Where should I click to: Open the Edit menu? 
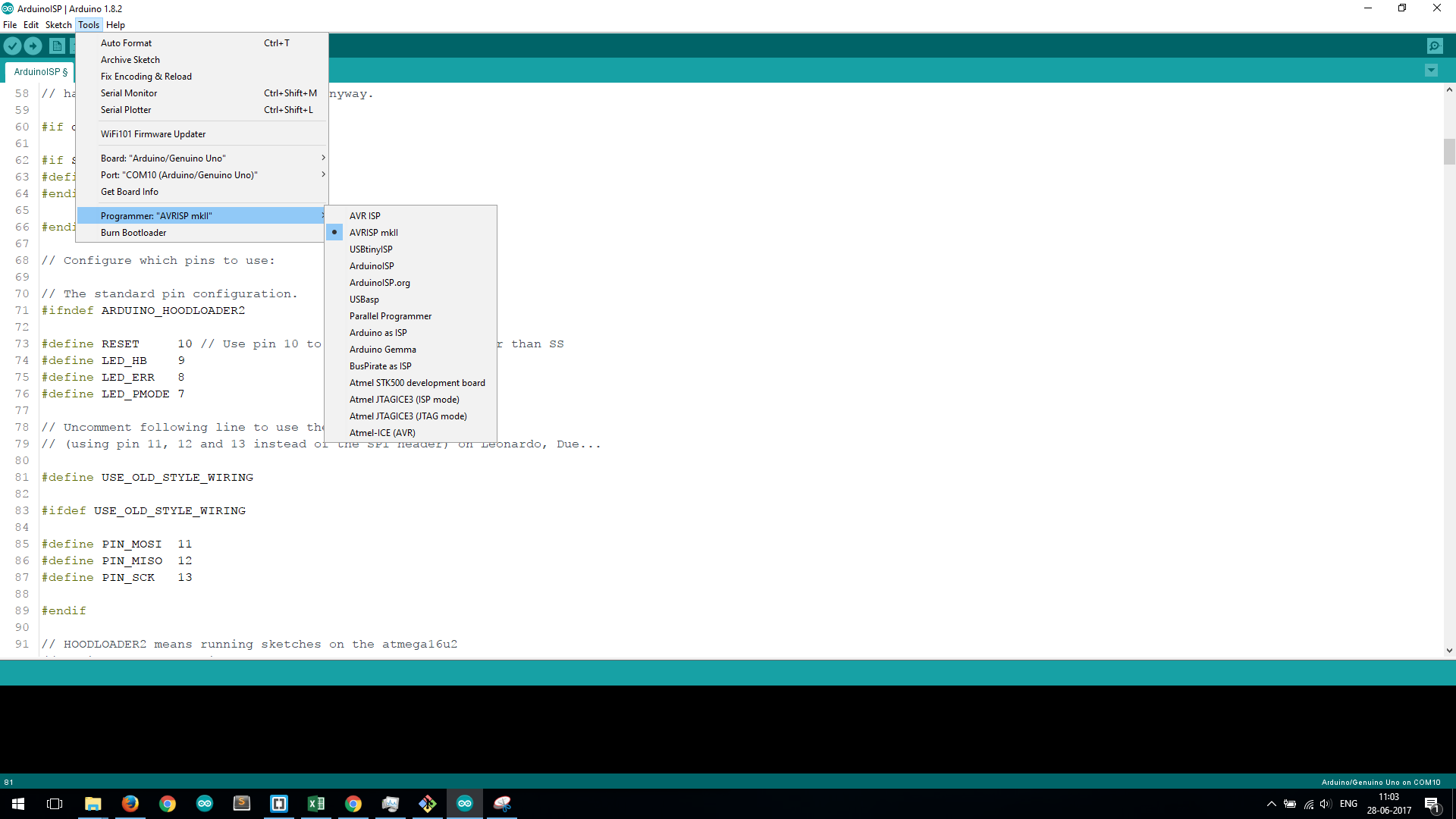point(31,25)
